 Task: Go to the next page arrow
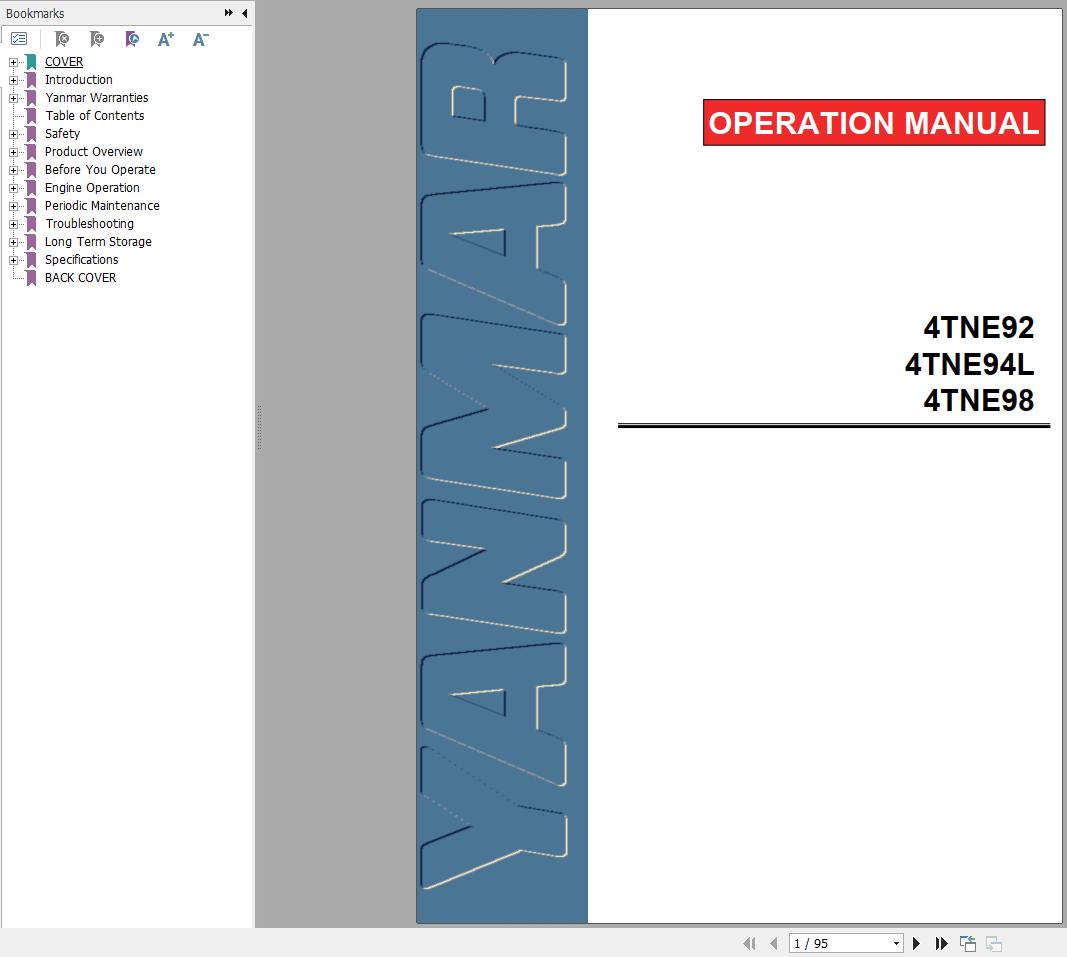point(916,943)
